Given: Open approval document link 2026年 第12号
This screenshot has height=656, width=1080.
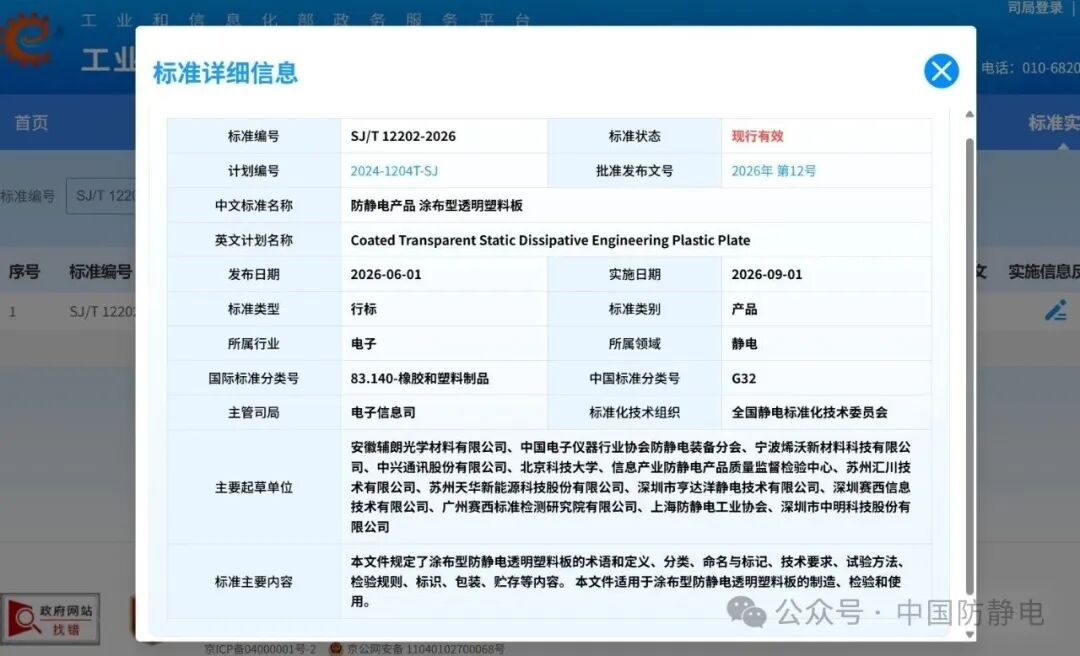Looking at the screenshot, I should click(x=773, y=171).
